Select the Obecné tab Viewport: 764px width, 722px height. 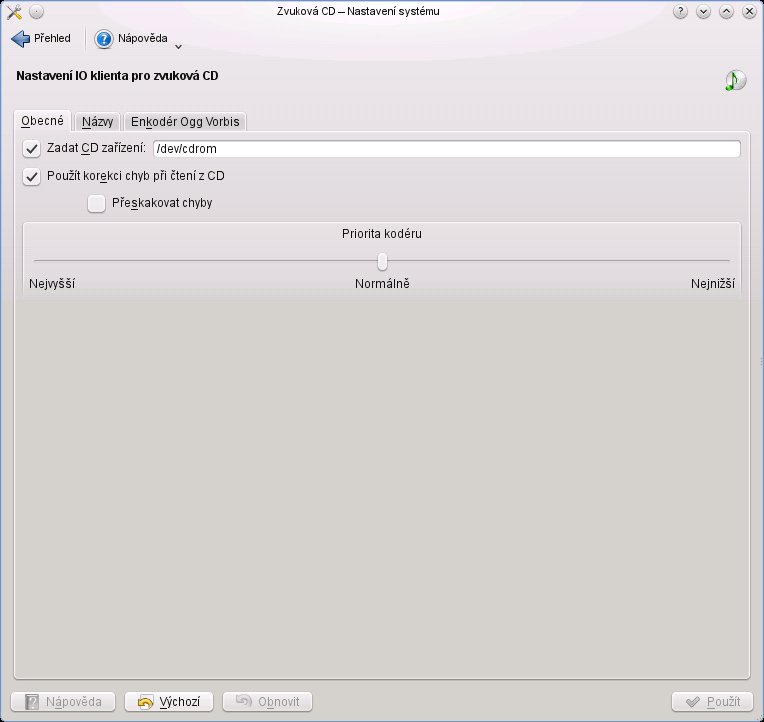42,121
